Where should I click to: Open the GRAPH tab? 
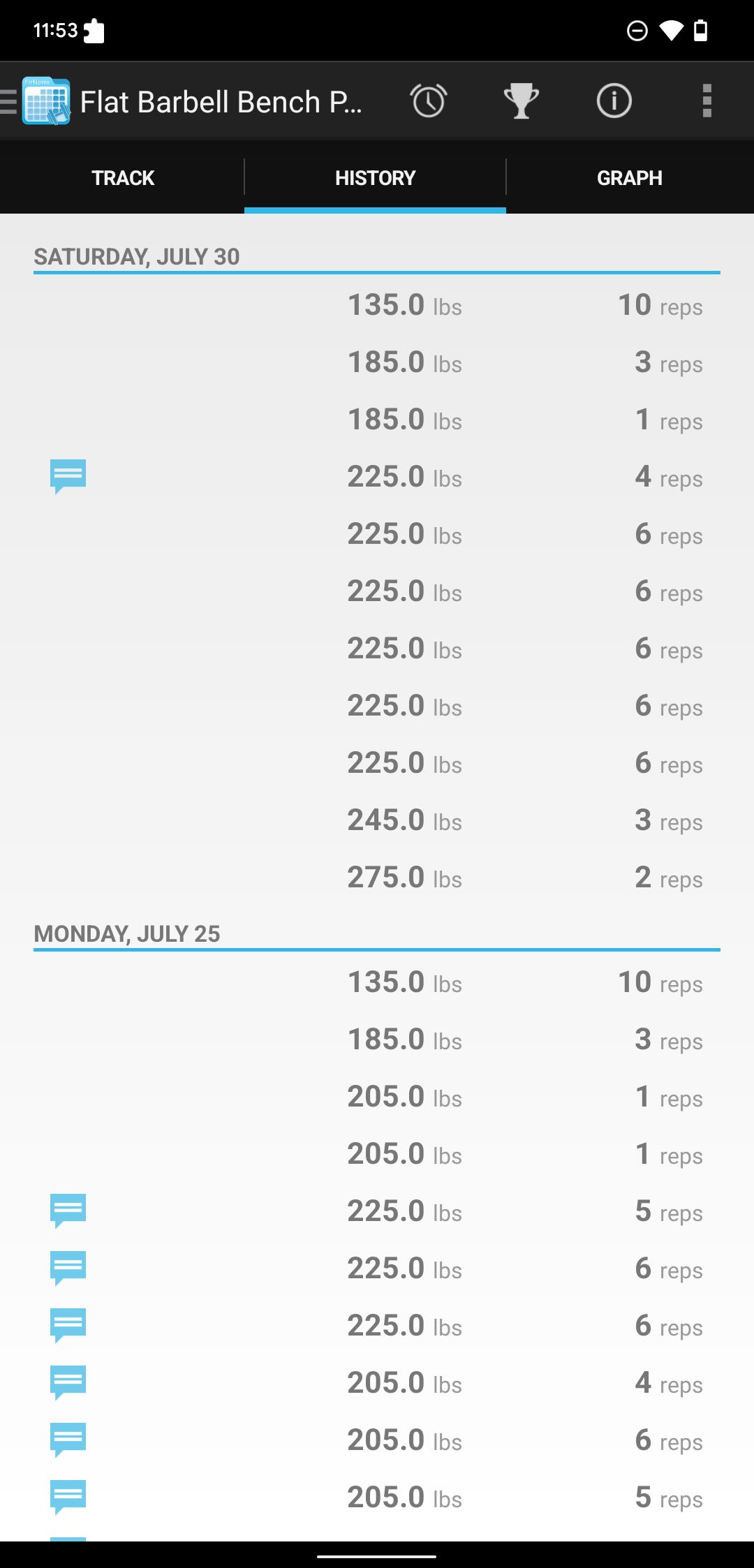click(x=629, y=178)
